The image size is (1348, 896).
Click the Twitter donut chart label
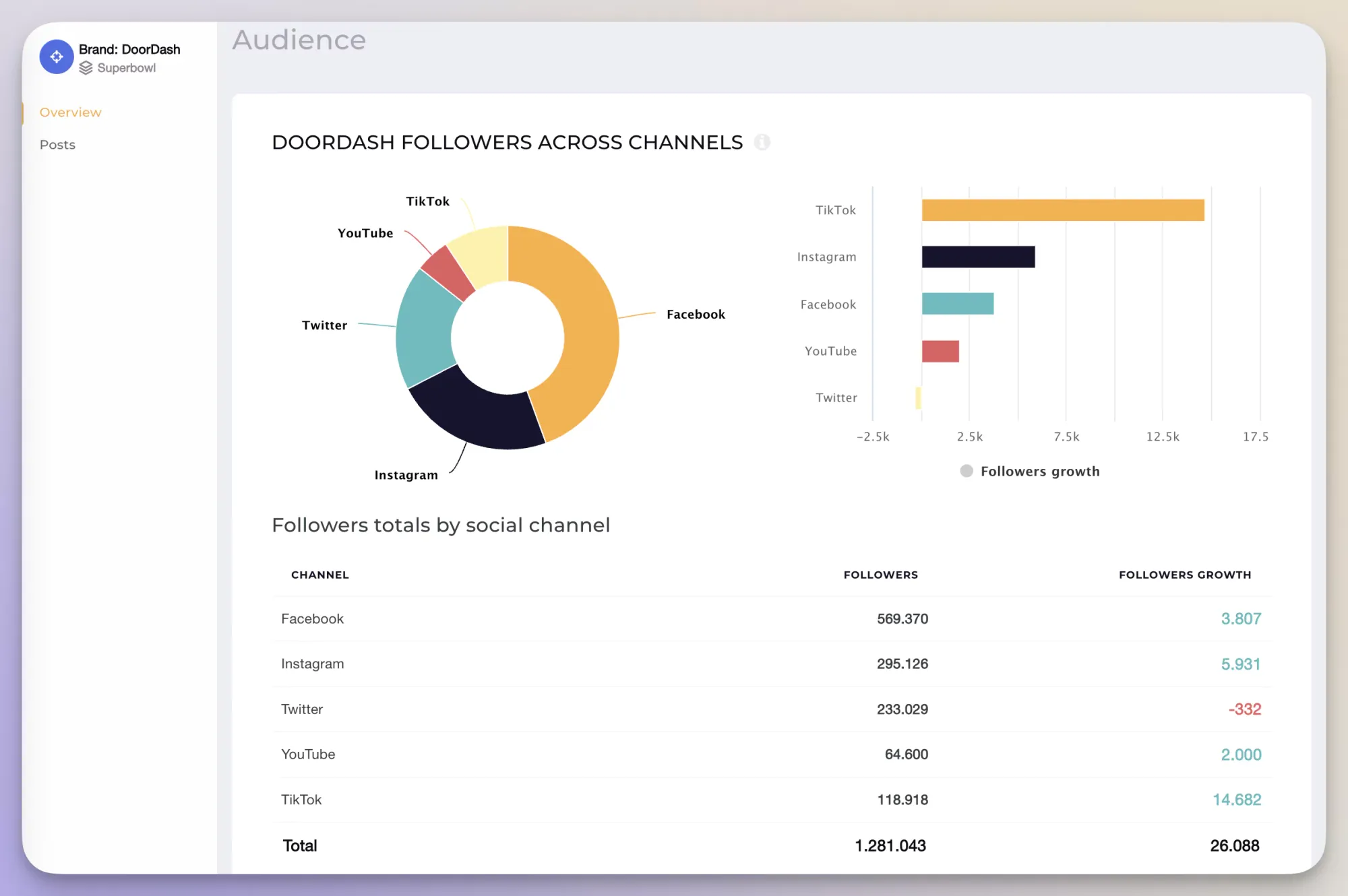tap(324, 325)
